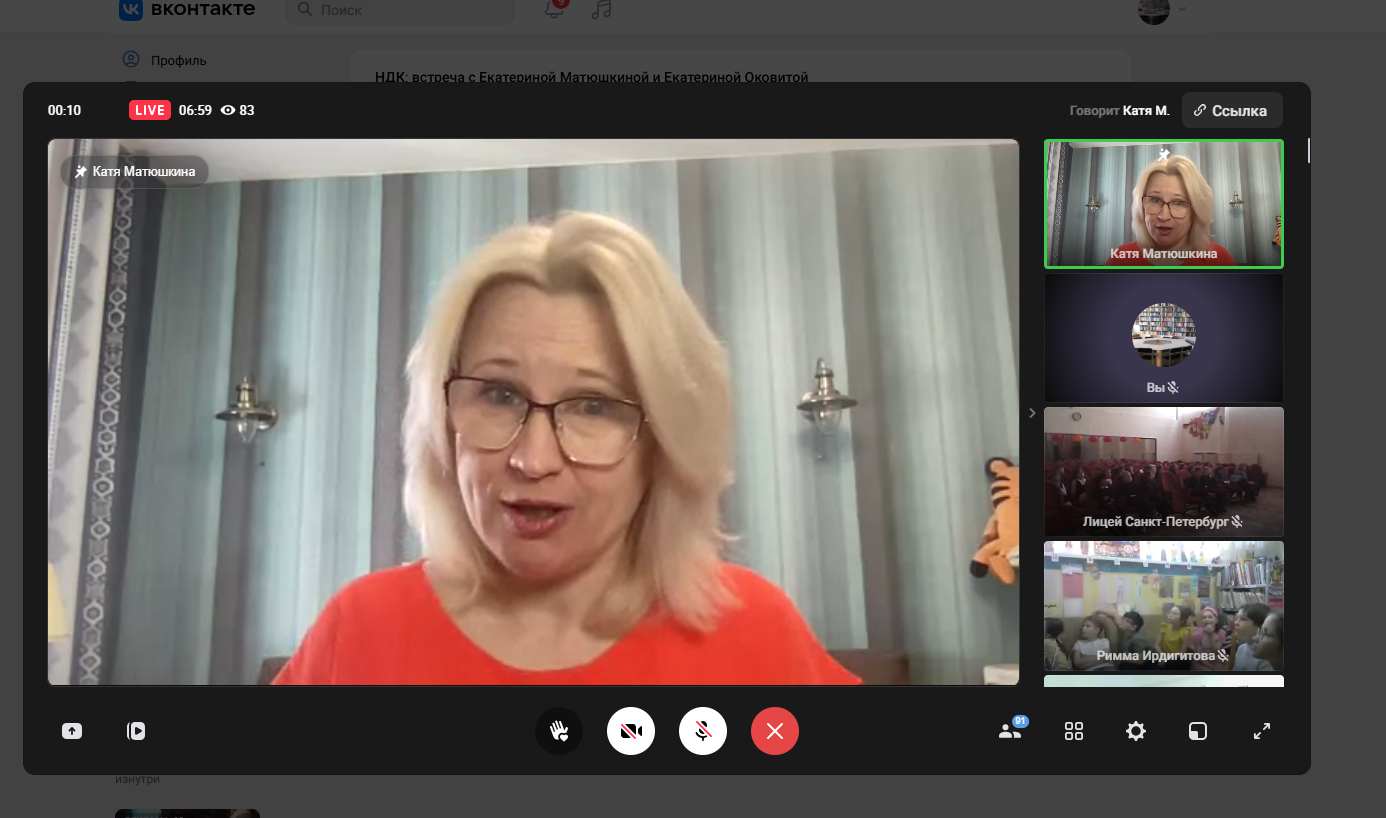This screenshot has height=818, width=1386.
Task: Select Лицей Санкт-Петербург video thumbnail
Action: pos(1163,471)
